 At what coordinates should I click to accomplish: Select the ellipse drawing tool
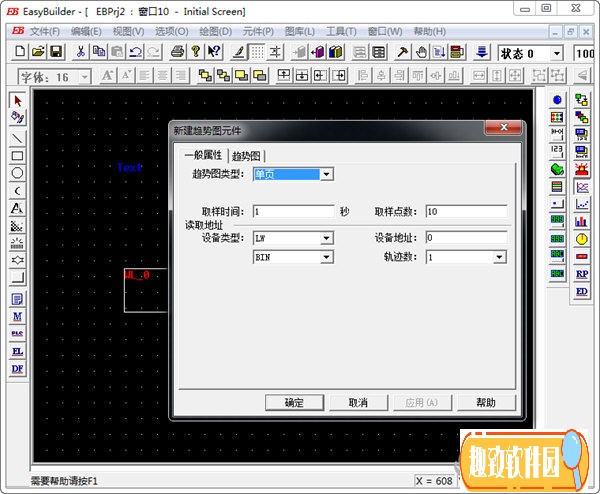coord(18,173)
